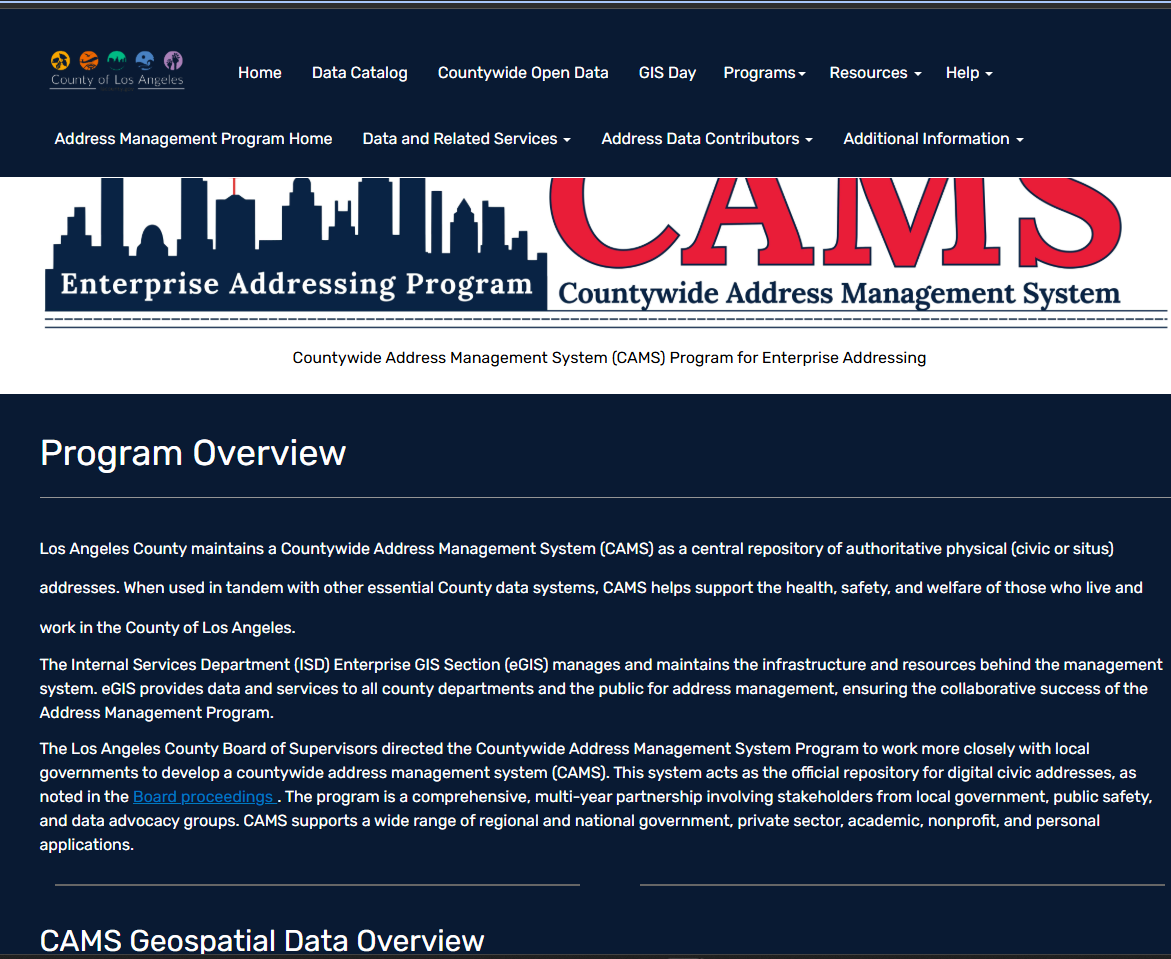Viewport: 1171px width, 959px height.
Task: Open the Address Data Contributors dropdown
Action: click(x=706, y=139)
